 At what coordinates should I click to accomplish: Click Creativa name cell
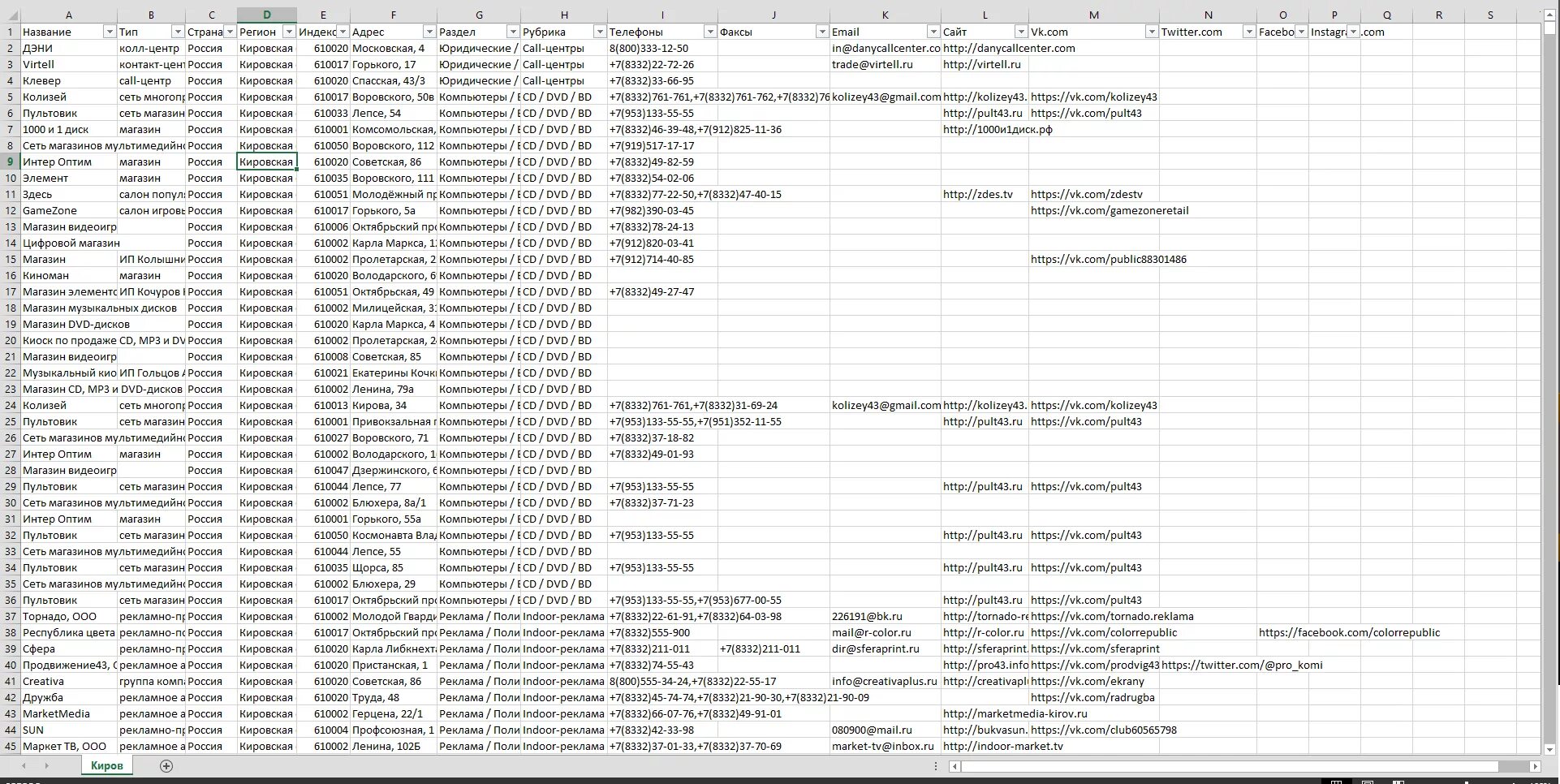pos(69,681)
